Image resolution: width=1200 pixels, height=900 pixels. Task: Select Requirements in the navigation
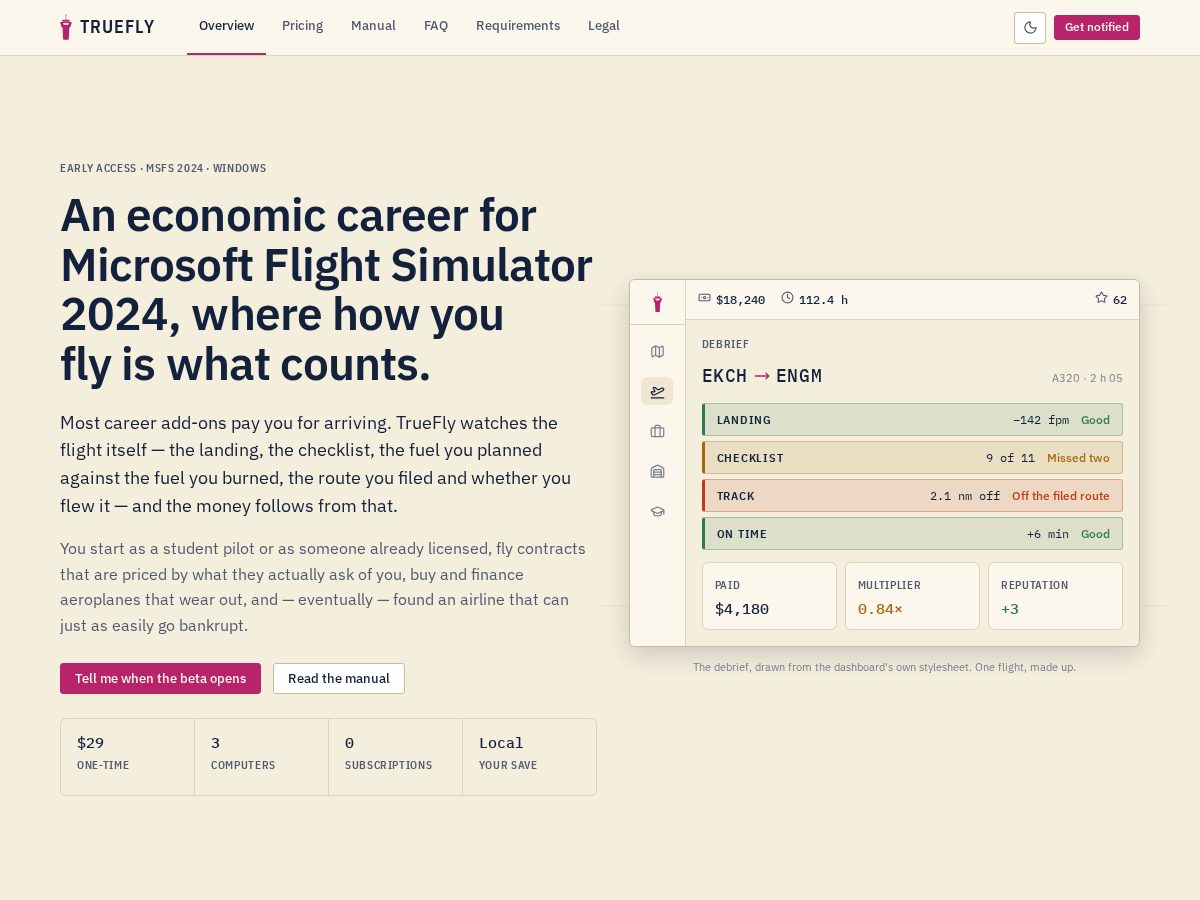click(x=518, y=26)
